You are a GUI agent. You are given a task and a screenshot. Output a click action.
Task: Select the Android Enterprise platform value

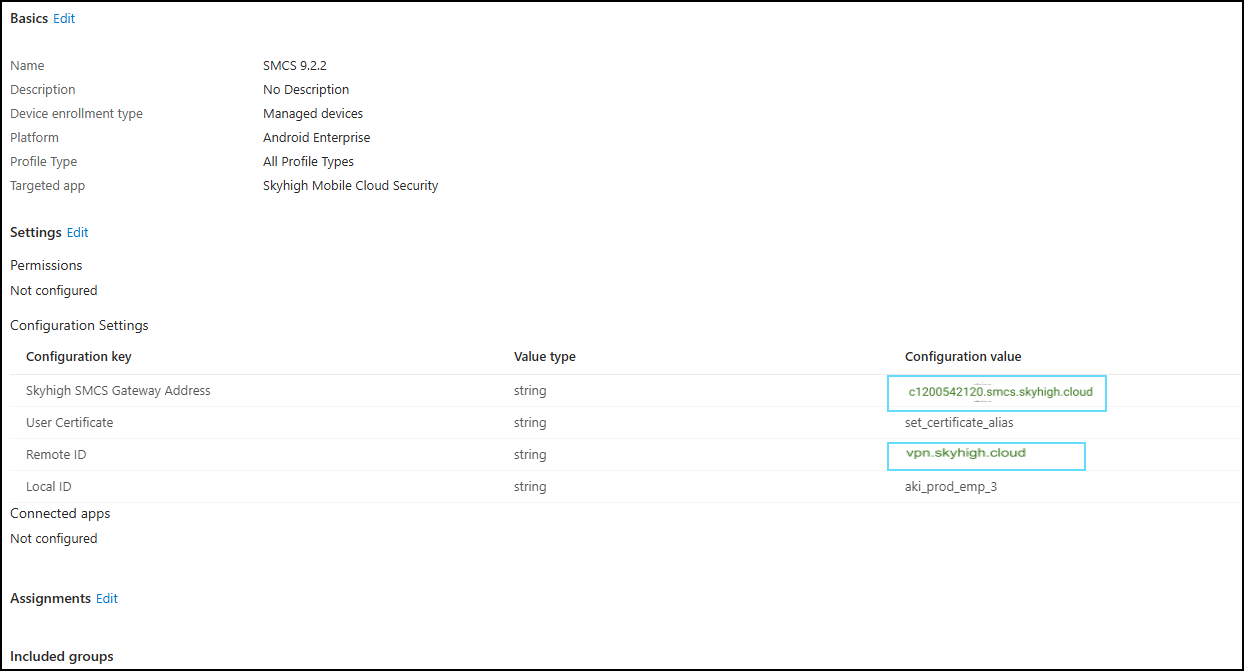pos(317,137)
